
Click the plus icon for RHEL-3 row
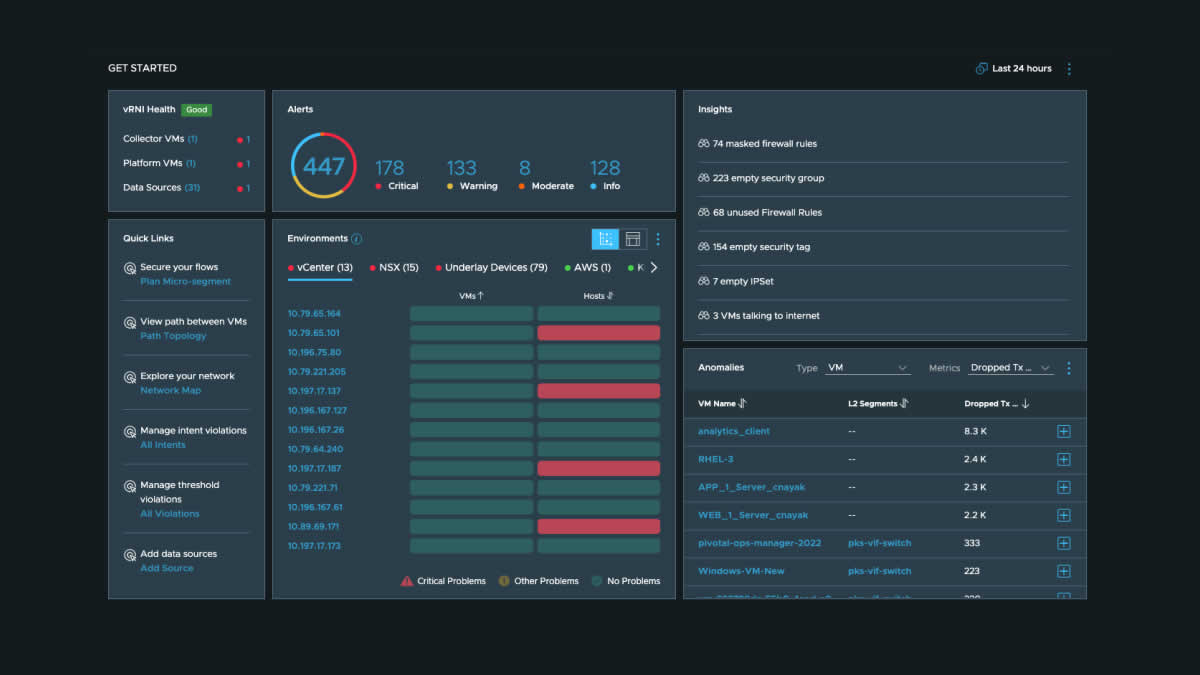tap(1063, 459)
